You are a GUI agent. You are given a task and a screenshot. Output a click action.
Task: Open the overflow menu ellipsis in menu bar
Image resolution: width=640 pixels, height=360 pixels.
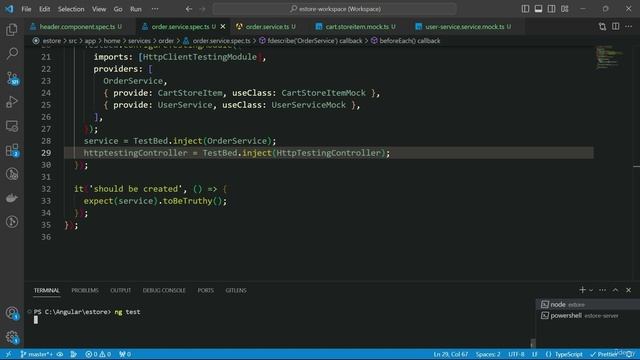(x=155, y=9)
